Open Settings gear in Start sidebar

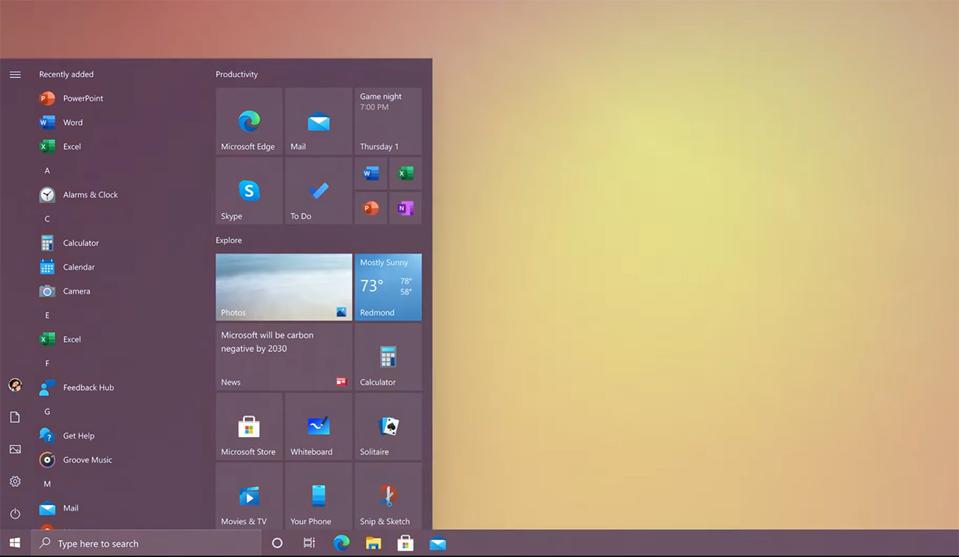click(x=15, y=481)
